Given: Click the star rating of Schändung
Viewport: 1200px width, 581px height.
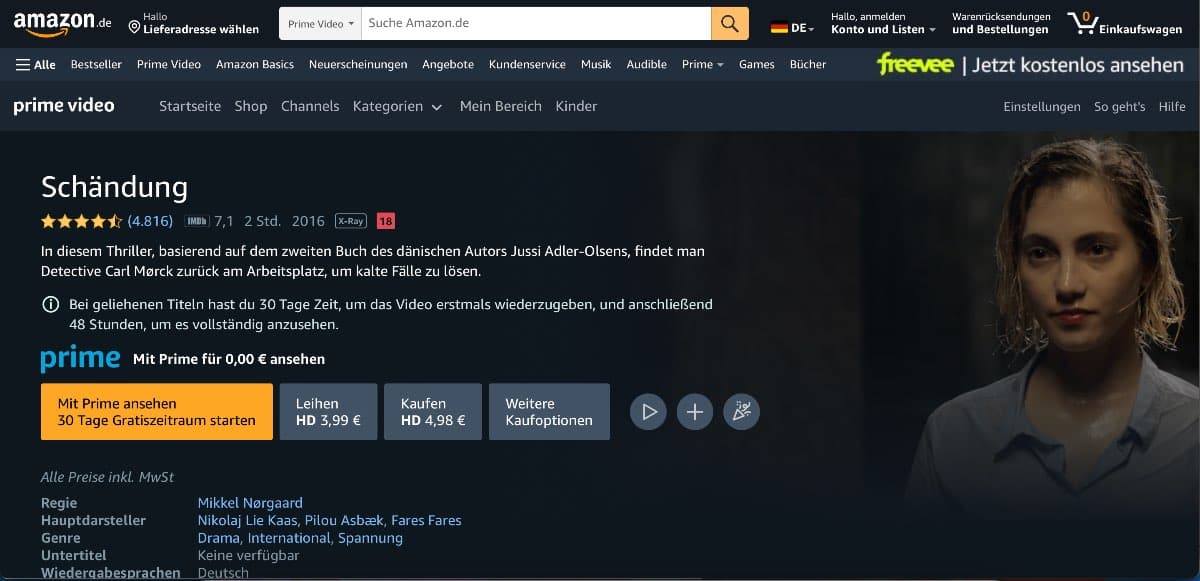Looking at the screenshot, I should tap(82, 221).
